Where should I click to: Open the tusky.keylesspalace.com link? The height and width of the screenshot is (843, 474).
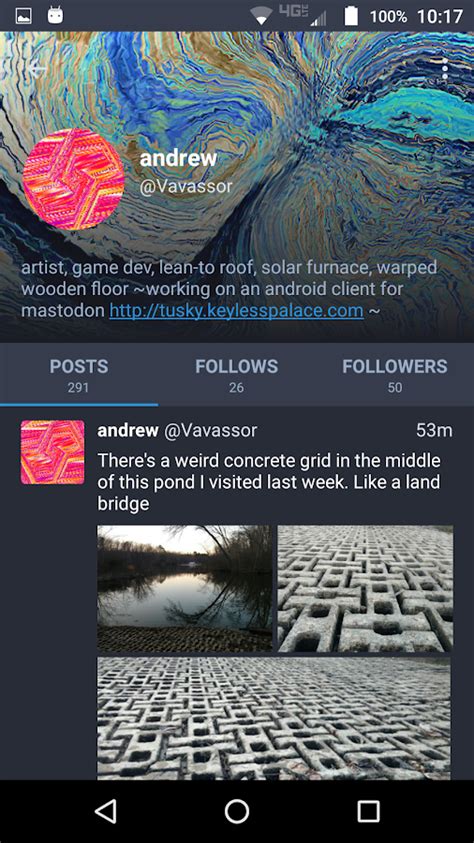click(x=236, y=310)
